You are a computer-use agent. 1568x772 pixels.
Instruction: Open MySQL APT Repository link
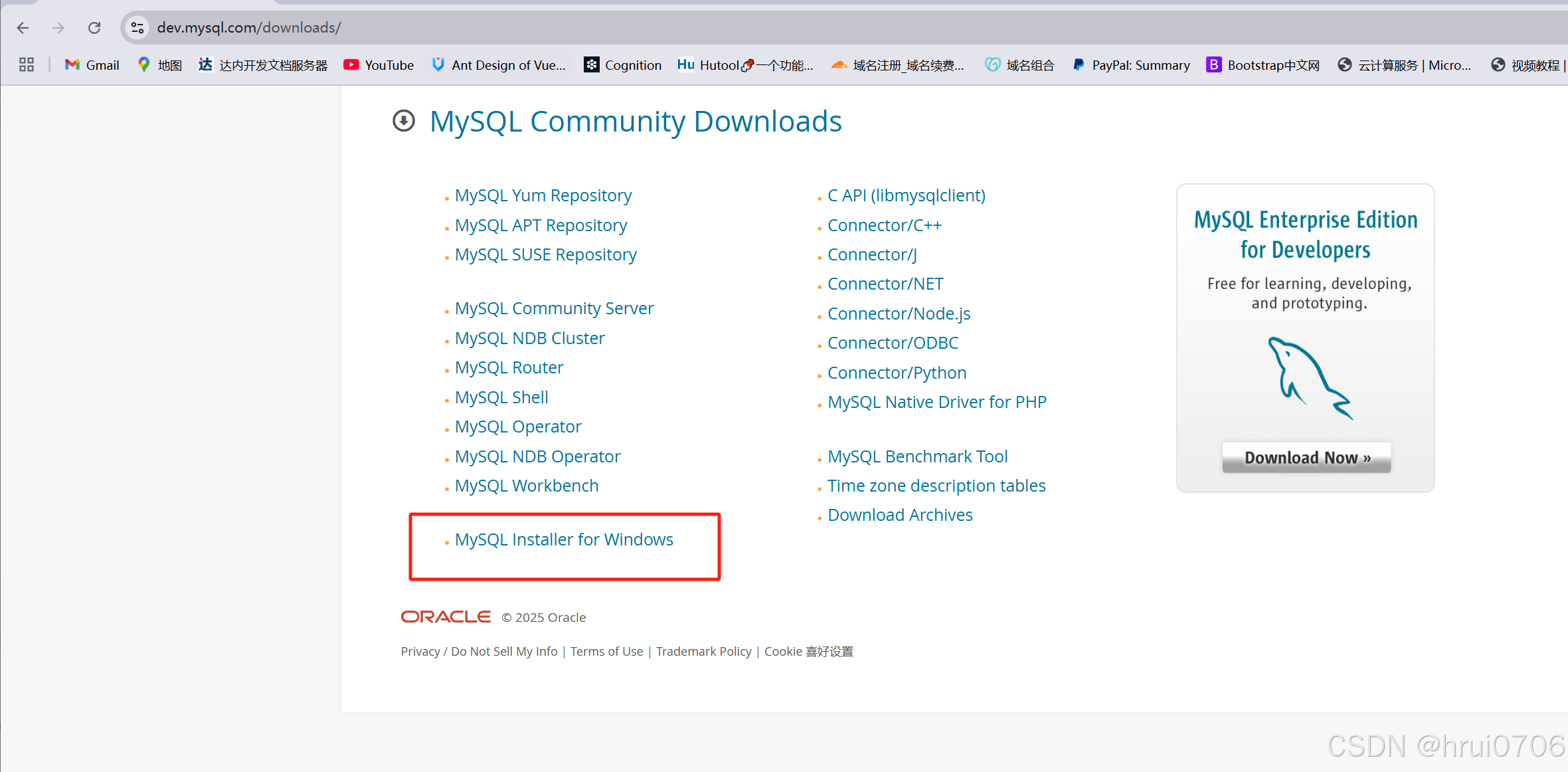point(541,225)
